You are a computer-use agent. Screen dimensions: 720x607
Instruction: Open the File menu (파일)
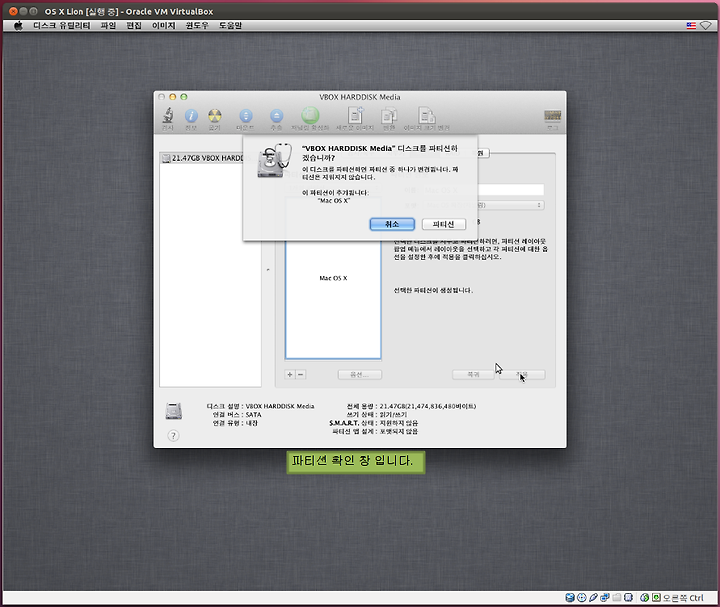[108, 26]
